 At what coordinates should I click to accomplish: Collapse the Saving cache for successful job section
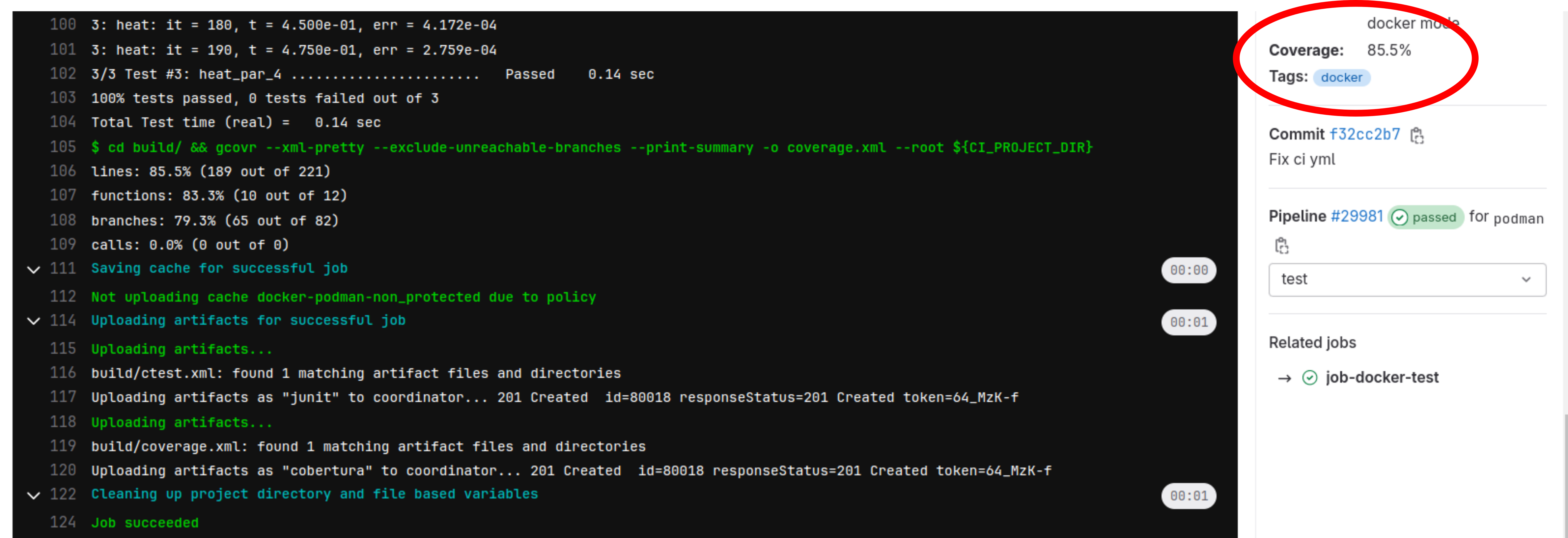point(33,270)
